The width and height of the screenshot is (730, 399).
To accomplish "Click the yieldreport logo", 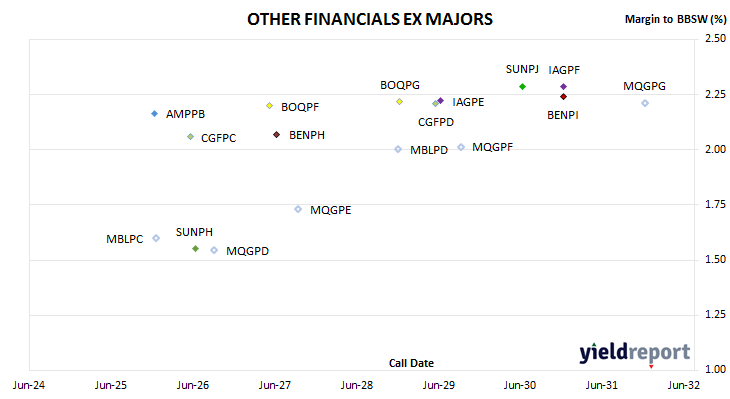I will (x=635, y=353).
